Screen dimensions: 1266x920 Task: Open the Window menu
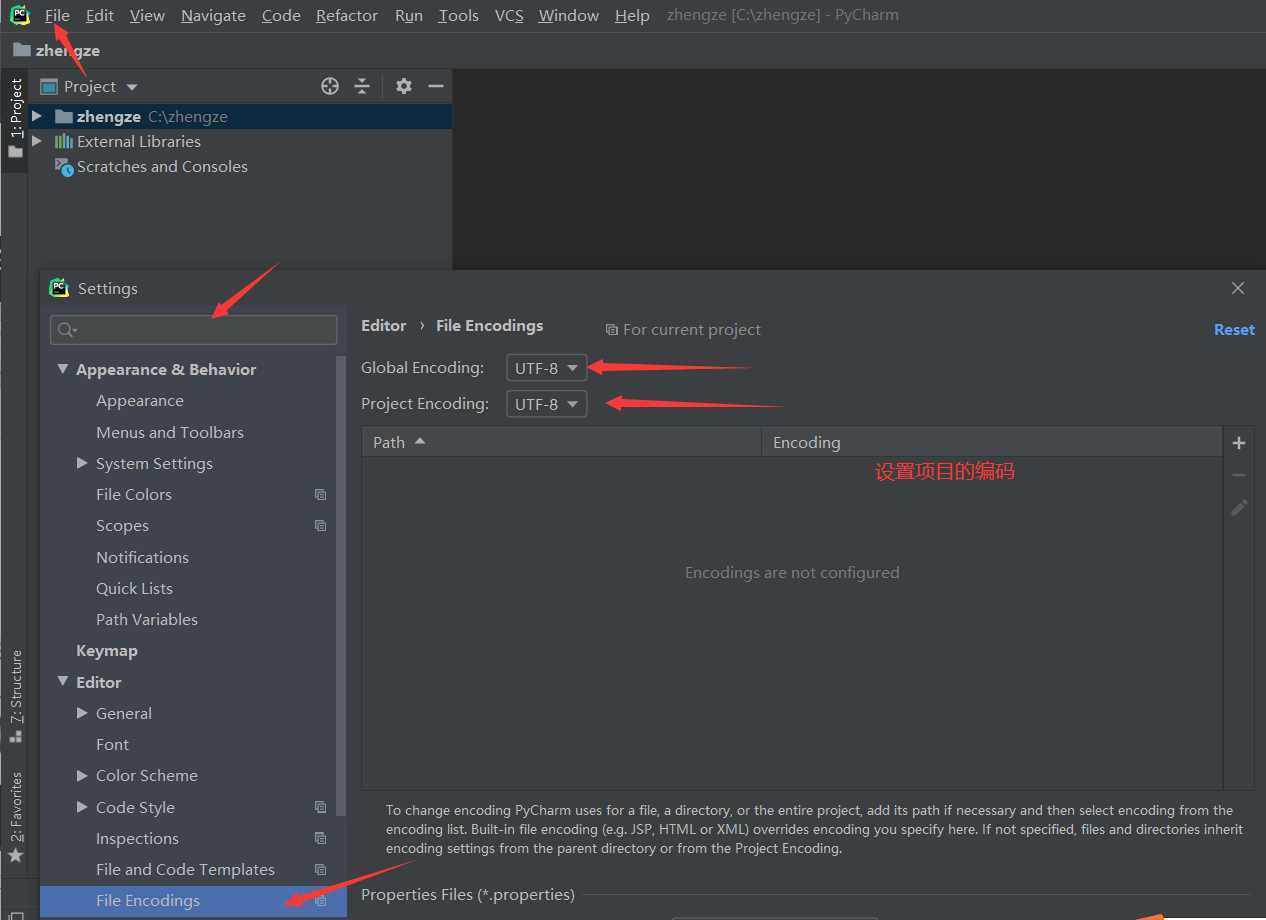coord(568,15)
